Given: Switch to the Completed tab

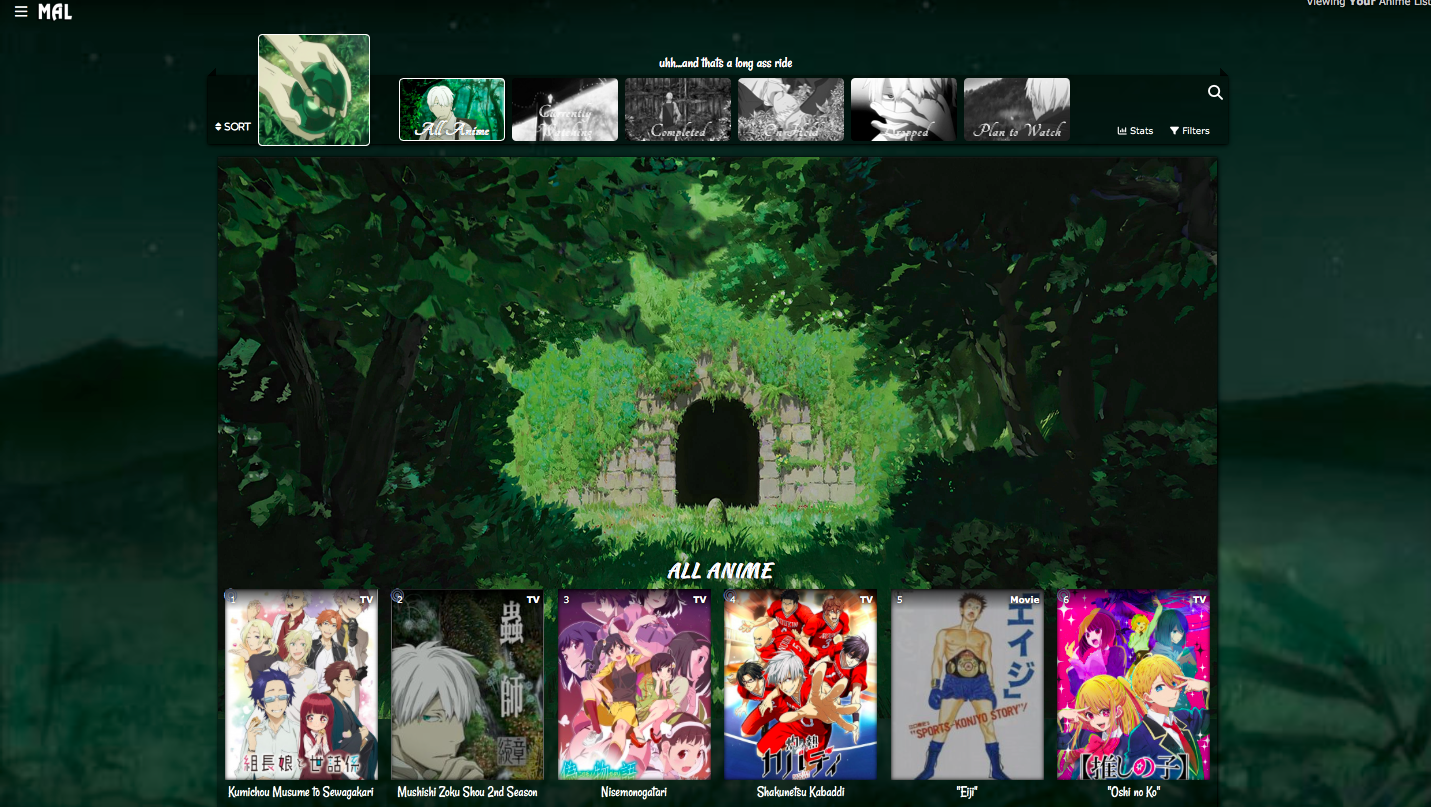Looking at the screenshot, I should 678,110.
